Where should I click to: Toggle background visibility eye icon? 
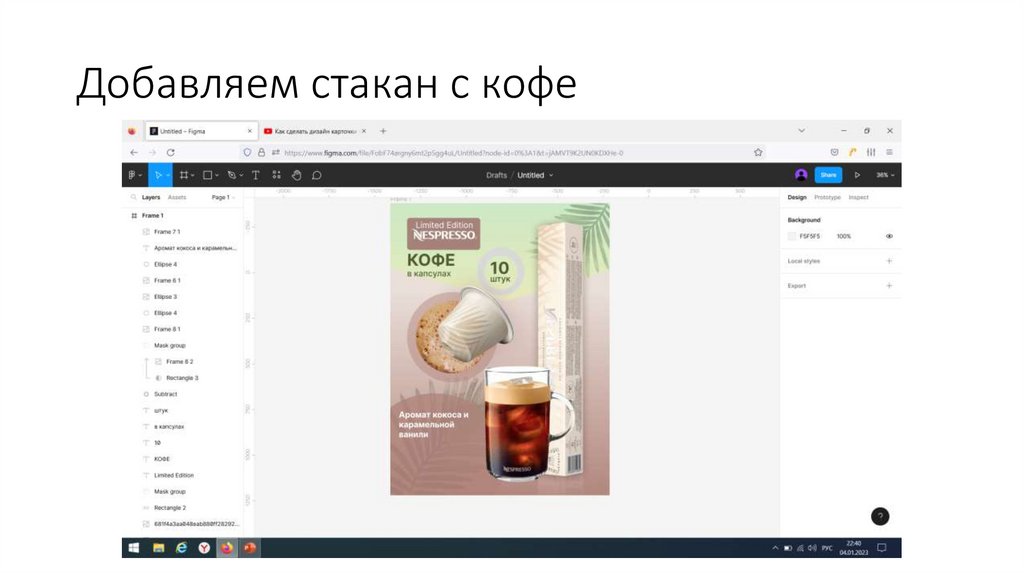(x=889, y=236)
